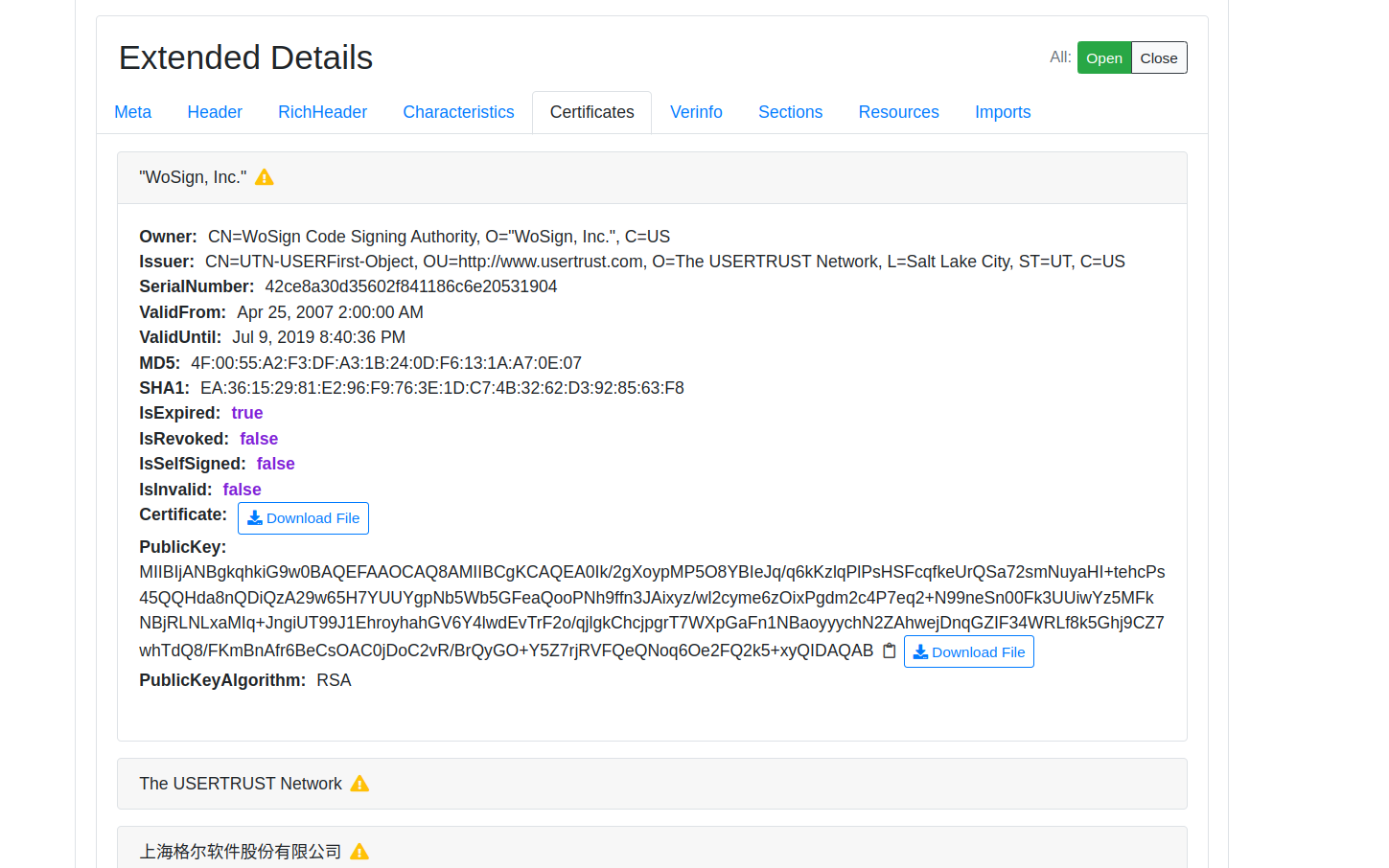Image resolution: width=1389 pixels, height=868 pixels.
Task: Open the Verinfo tab
Action: click(x=696, y=112)
